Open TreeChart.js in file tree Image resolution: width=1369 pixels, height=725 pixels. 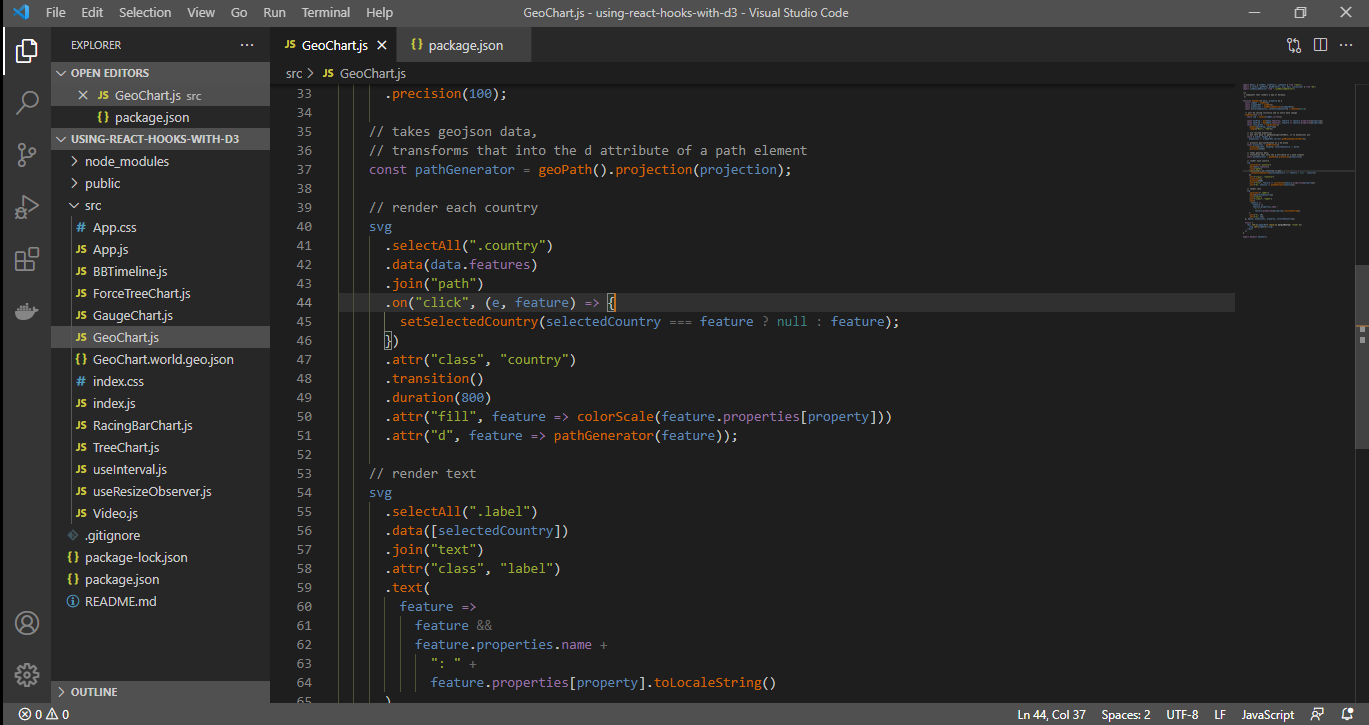[x=160, y=447]
